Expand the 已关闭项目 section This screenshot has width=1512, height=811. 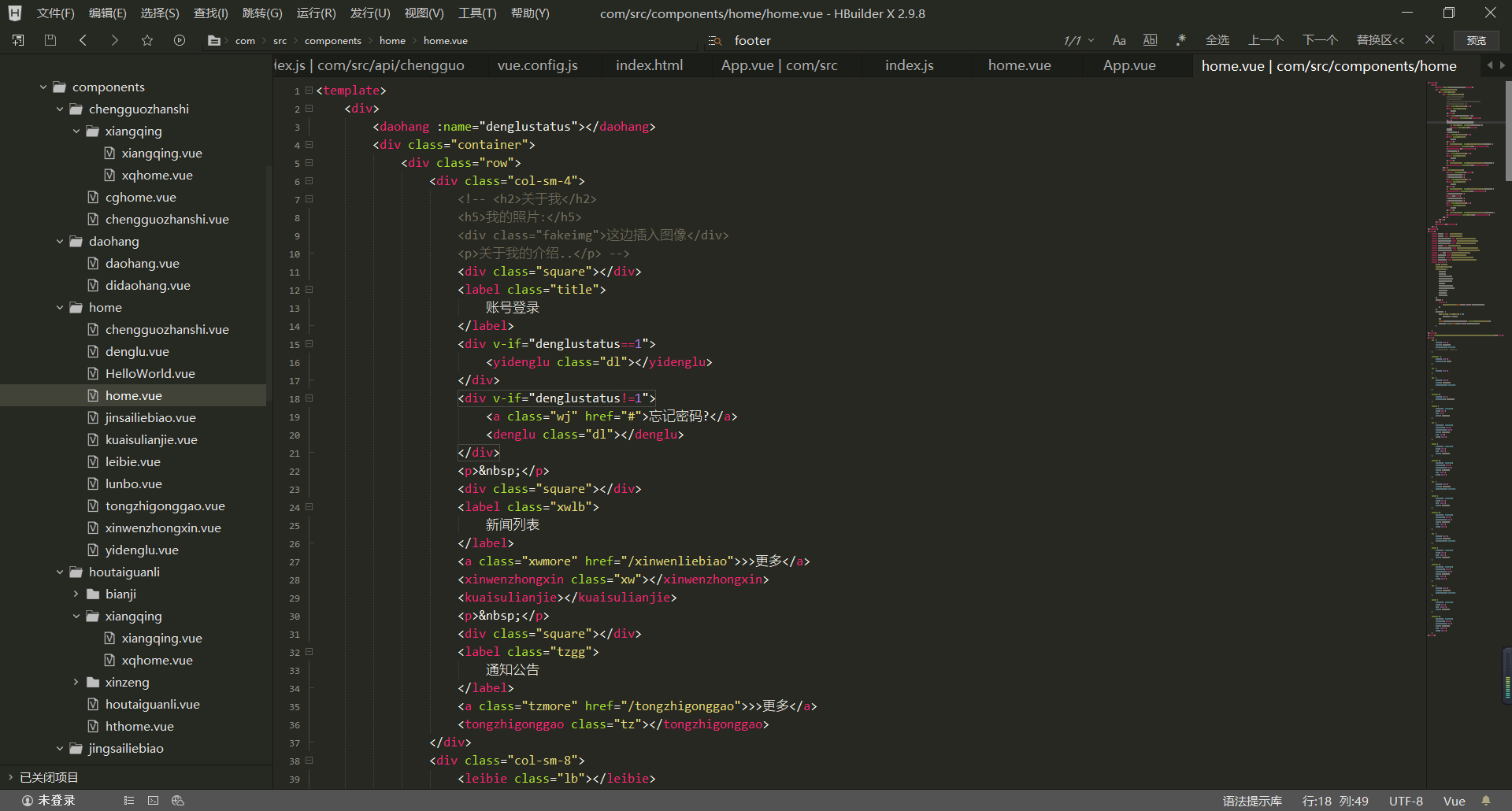pos(10,777)
